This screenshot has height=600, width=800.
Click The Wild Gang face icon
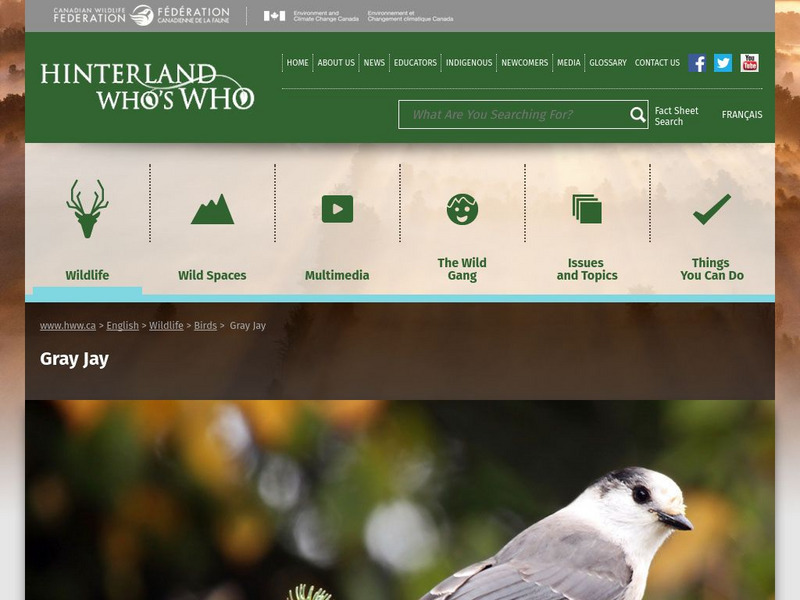pos(462,209)
